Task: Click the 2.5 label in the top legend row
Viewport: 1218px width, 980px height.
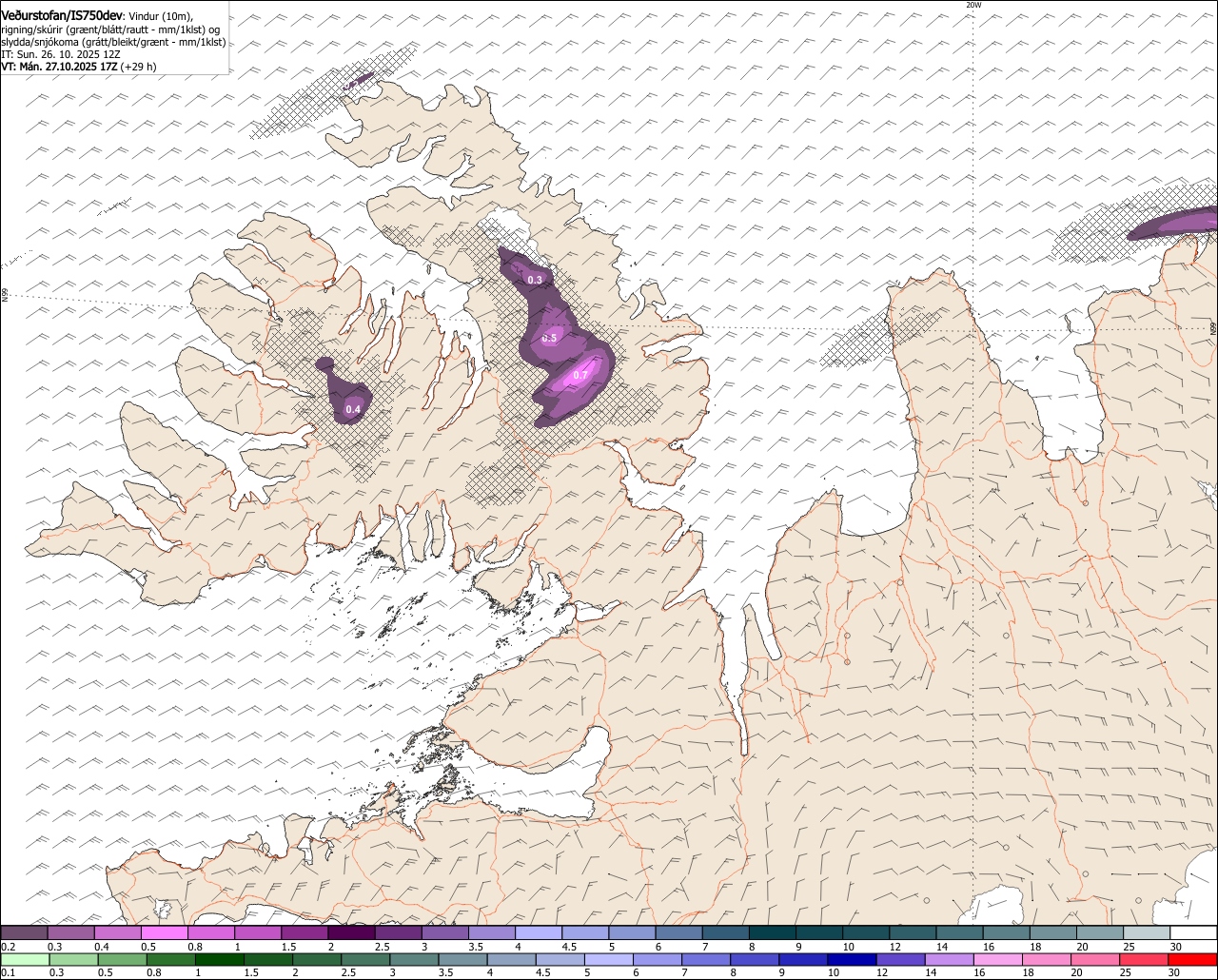Action: [382, 947]
